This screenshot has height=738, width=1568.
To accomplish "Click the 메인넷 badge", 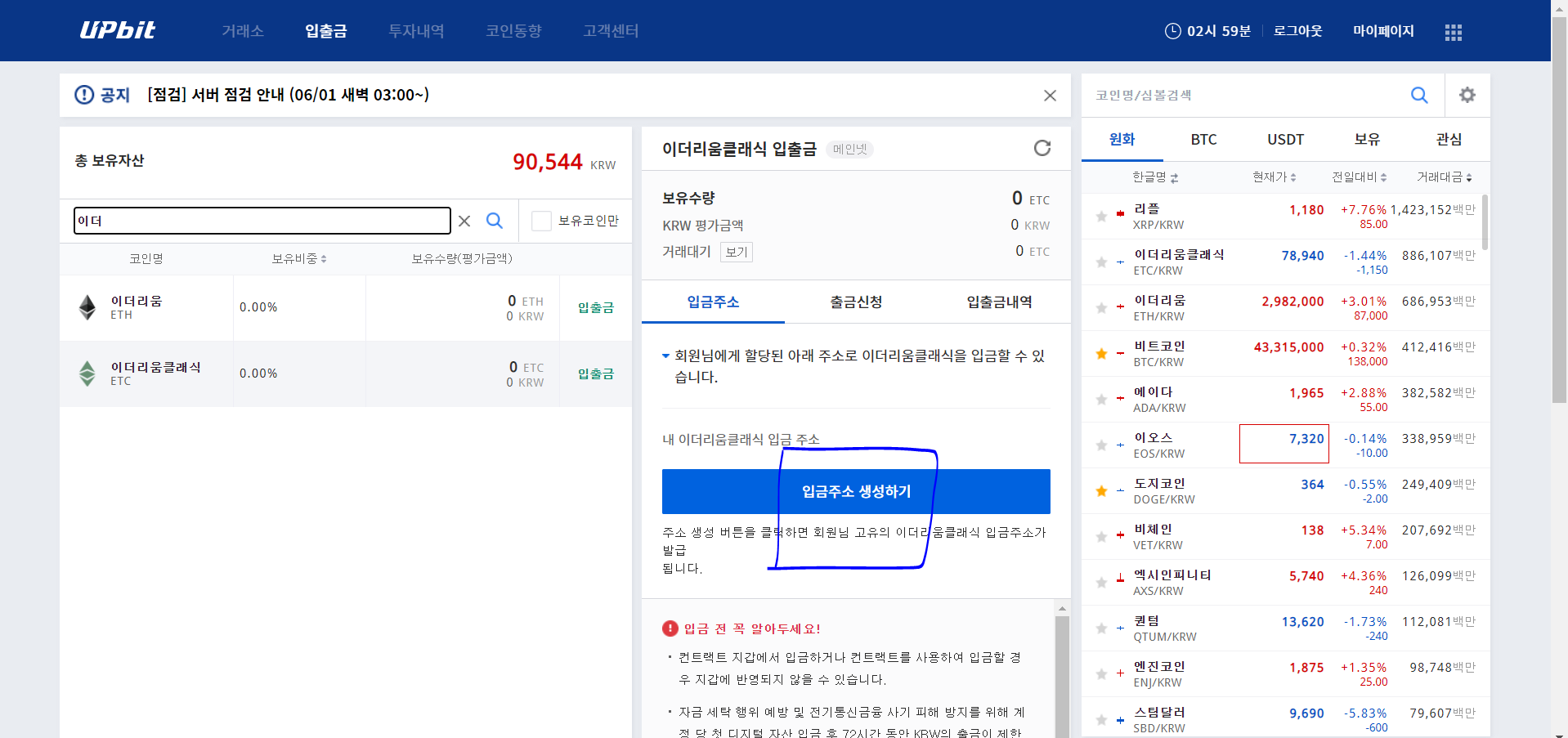I will tap(849, 150).
